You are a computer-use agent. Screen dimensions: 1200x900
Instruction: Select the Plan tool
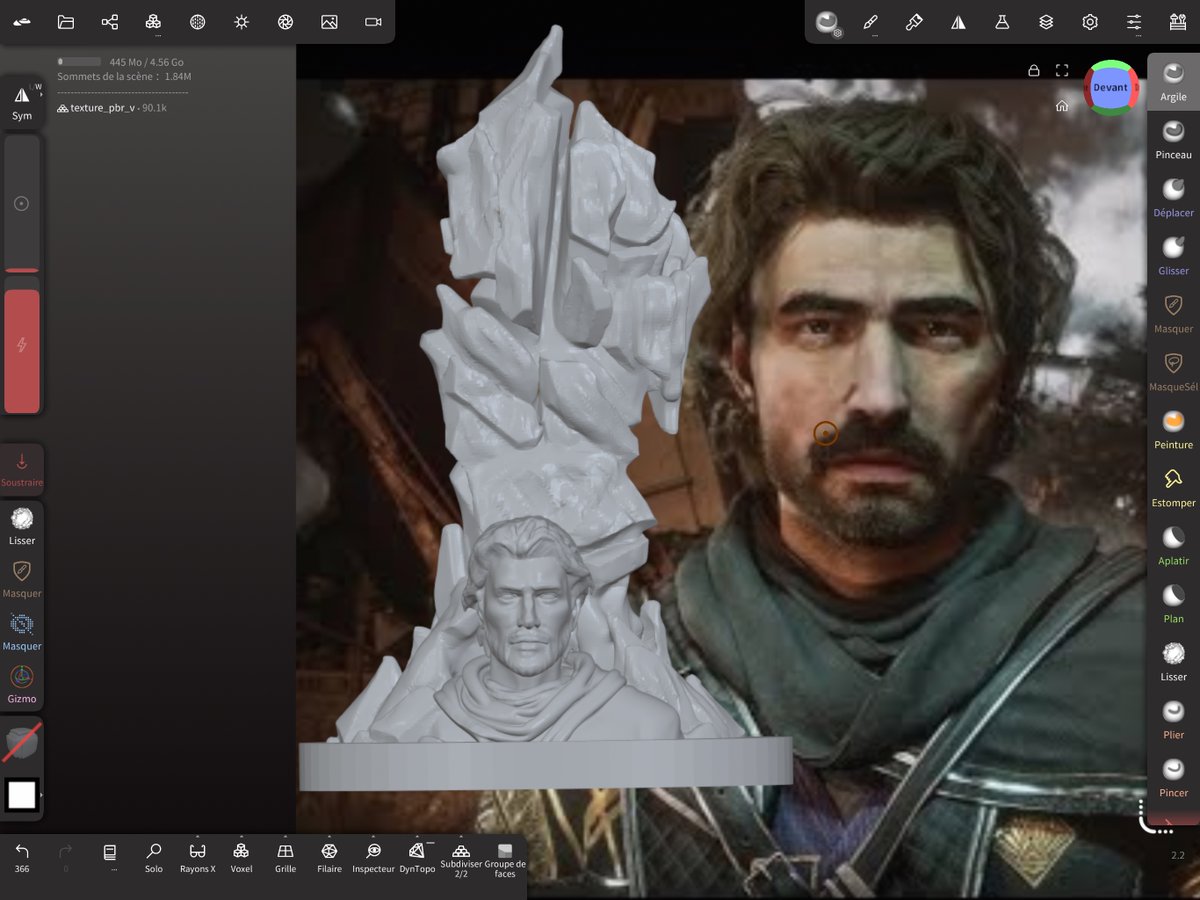point(1173,603)
